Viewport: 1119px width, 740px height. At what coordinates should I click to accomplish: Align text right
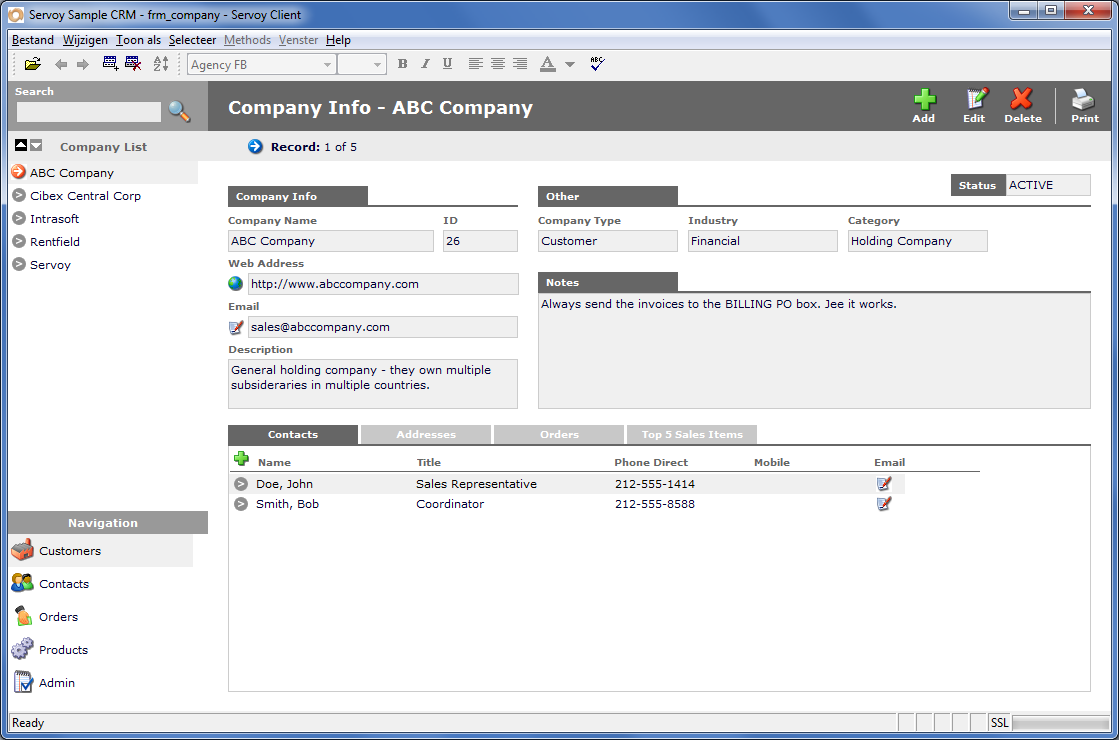pyautogui.click(x=520, y=64)
